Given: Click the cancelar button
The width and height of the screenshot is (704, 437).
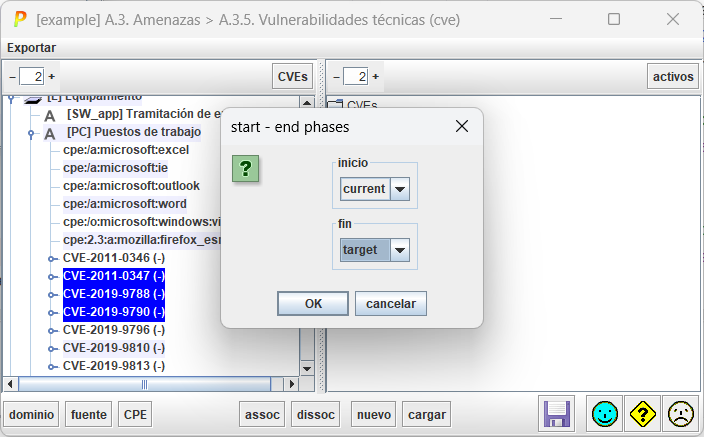Looking at the screenshot, I should 391,304.
